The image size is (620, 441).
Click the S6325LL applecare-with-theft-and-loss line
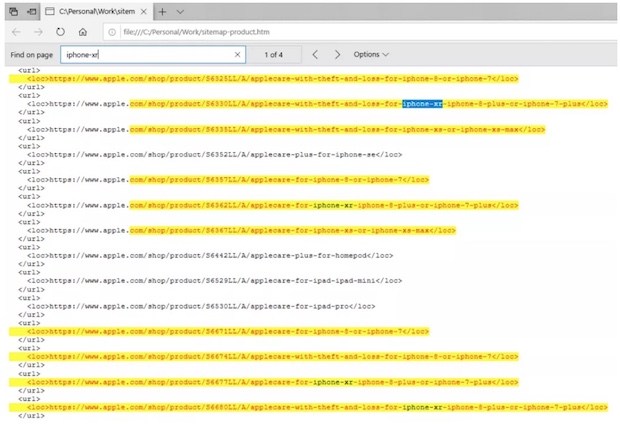pyautogui.click(x=272, y=79)
